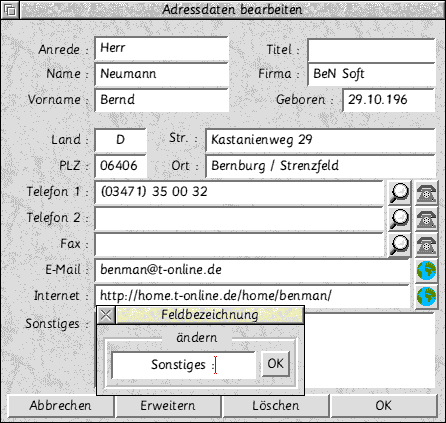Click the Sonstiges text area beside the popup
This screenshot has height=423, width=446.
click(x=370, y=351)
